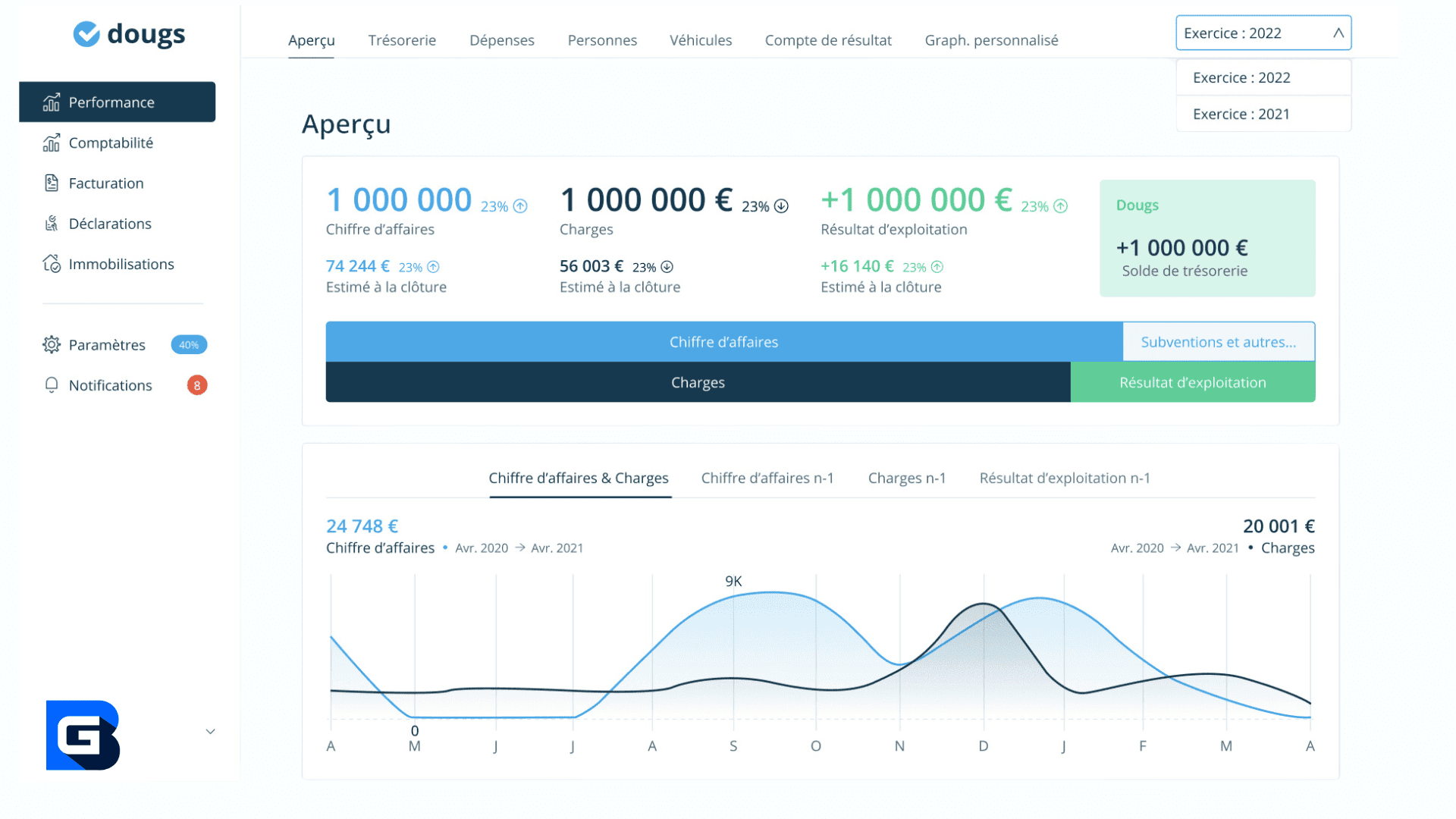Open the Compte de résultat tab
This screenshot has height=819, width=1456.
828,40
